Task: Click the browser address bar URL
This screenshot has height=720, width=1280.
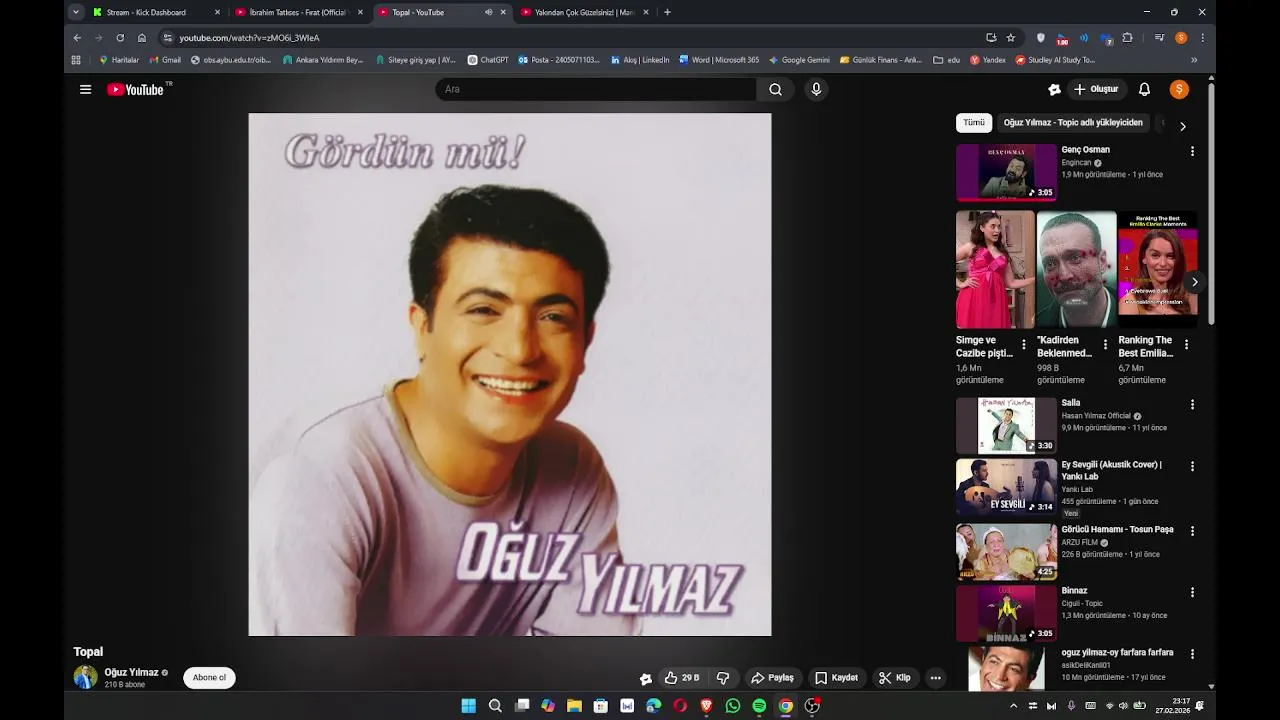Action: [249, 38]
